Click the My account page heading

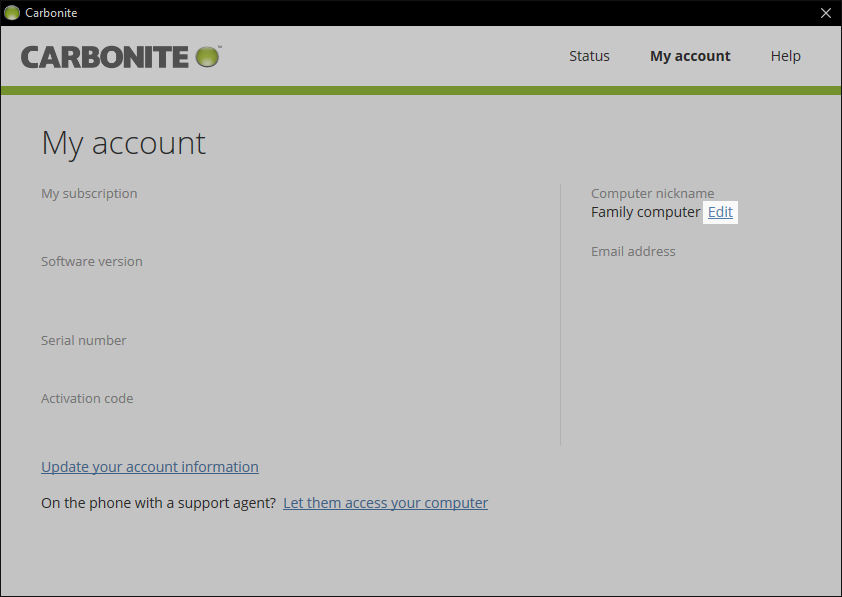(123, 143)
